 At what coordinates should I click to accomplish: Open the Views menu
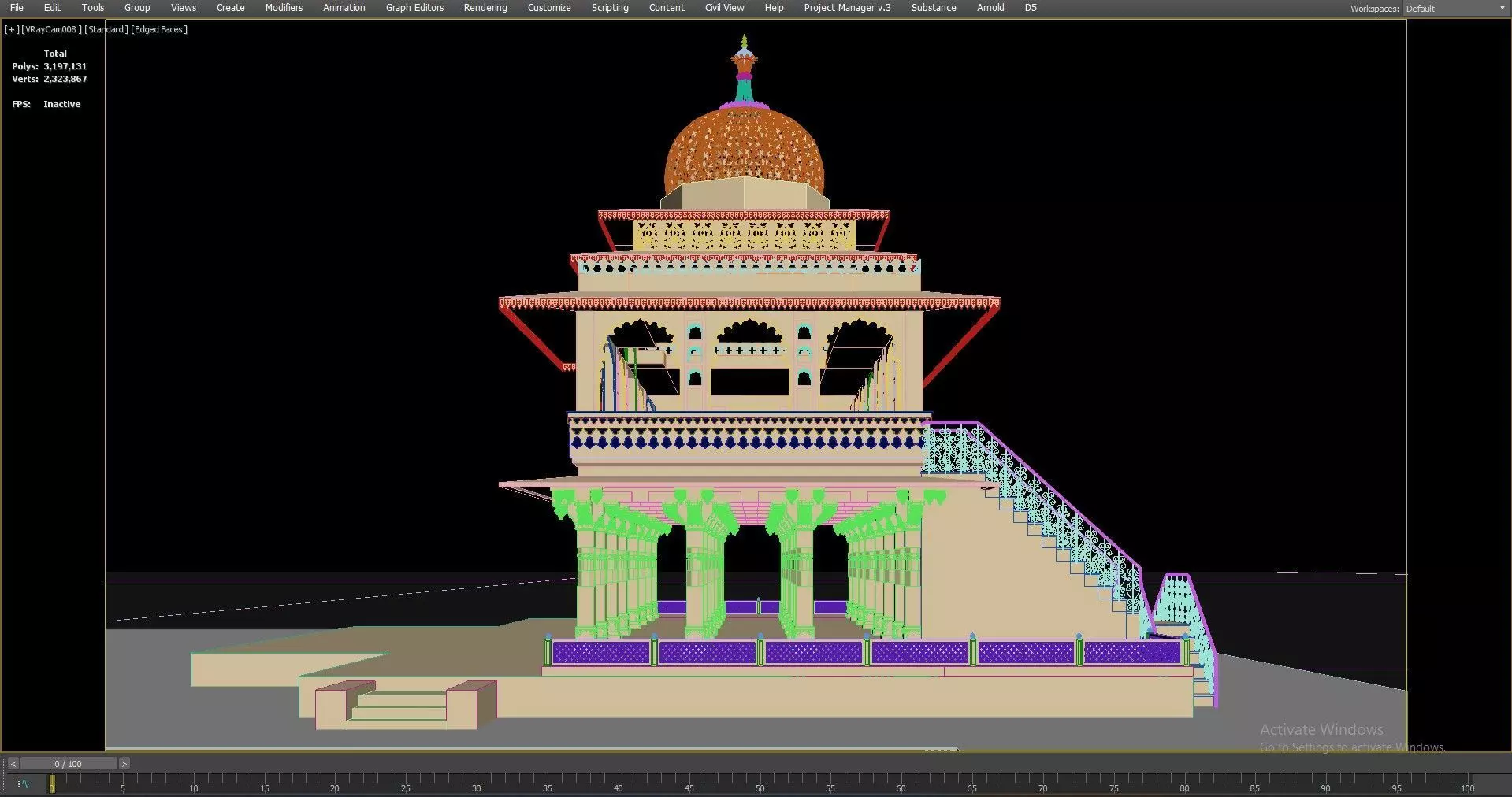184,8
